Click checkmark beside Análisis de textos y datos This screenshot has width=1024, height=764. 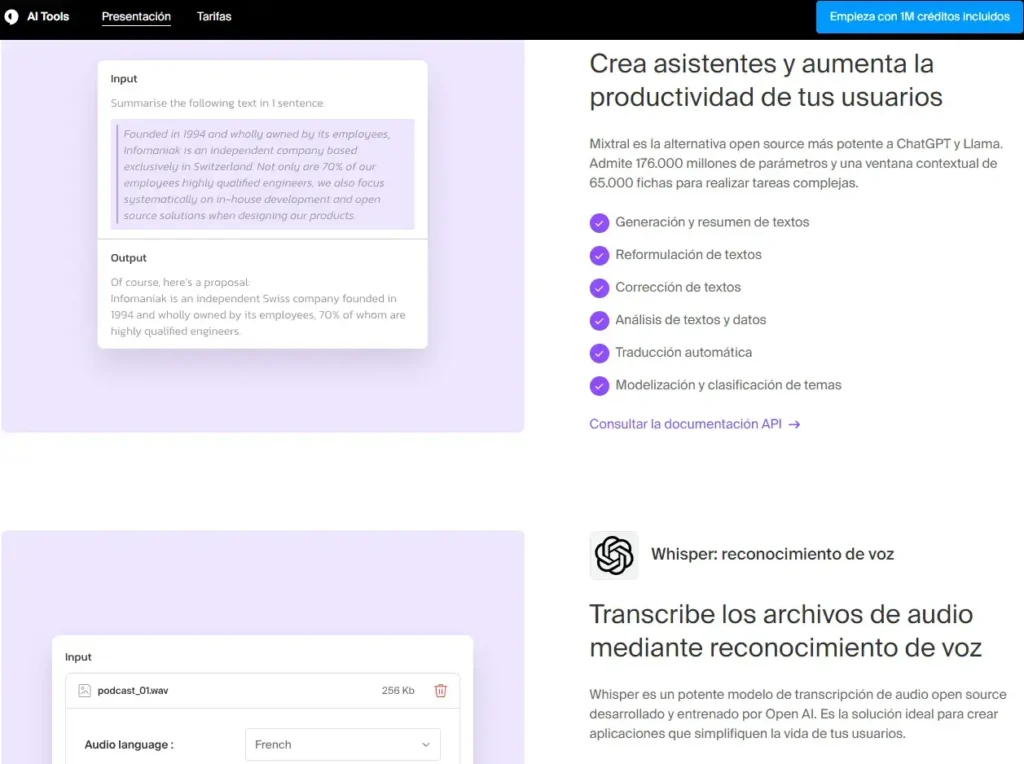click(x=599, y=321)
